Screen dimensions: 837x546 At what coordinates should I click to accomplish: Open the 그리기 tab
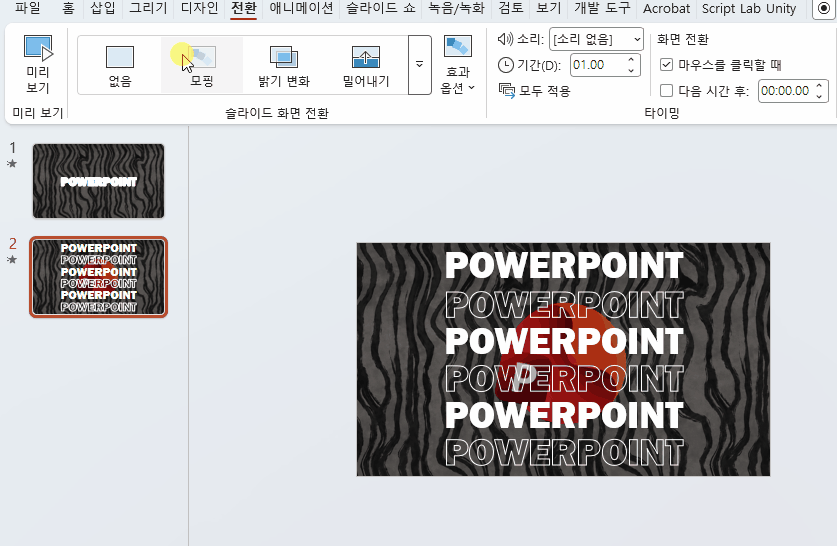[x=148, y=8]
